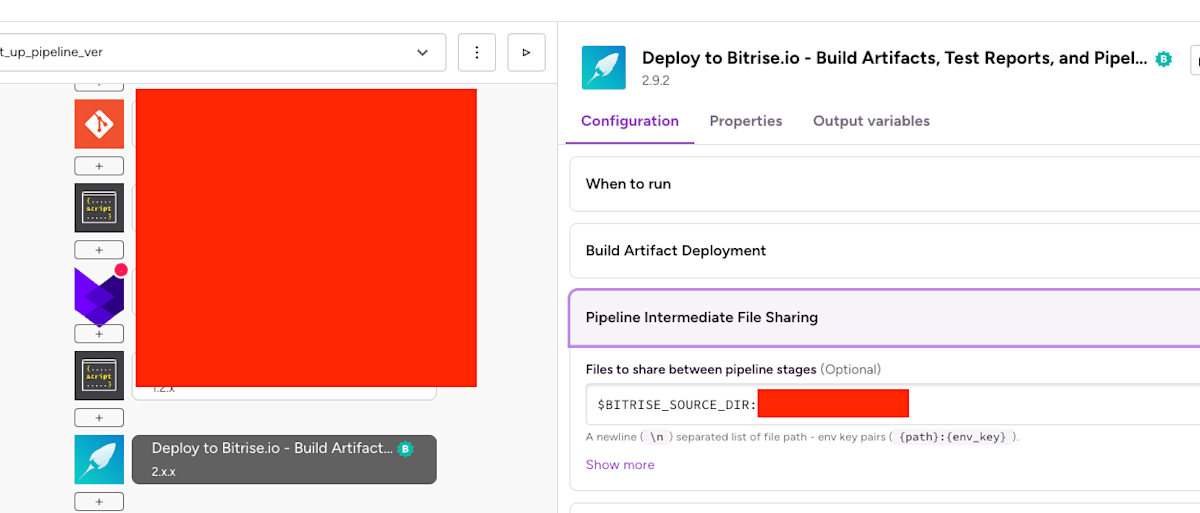The width and height of the screenshot is (1200, 513).
Task: Click the Files to share input field
Action: 893,404
